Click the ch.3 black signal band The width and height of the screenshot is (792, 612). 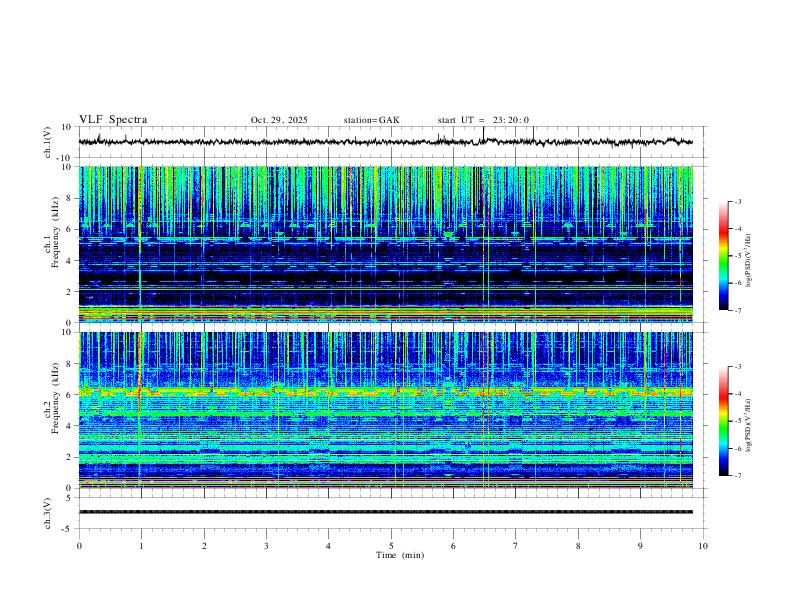point(386,512)
